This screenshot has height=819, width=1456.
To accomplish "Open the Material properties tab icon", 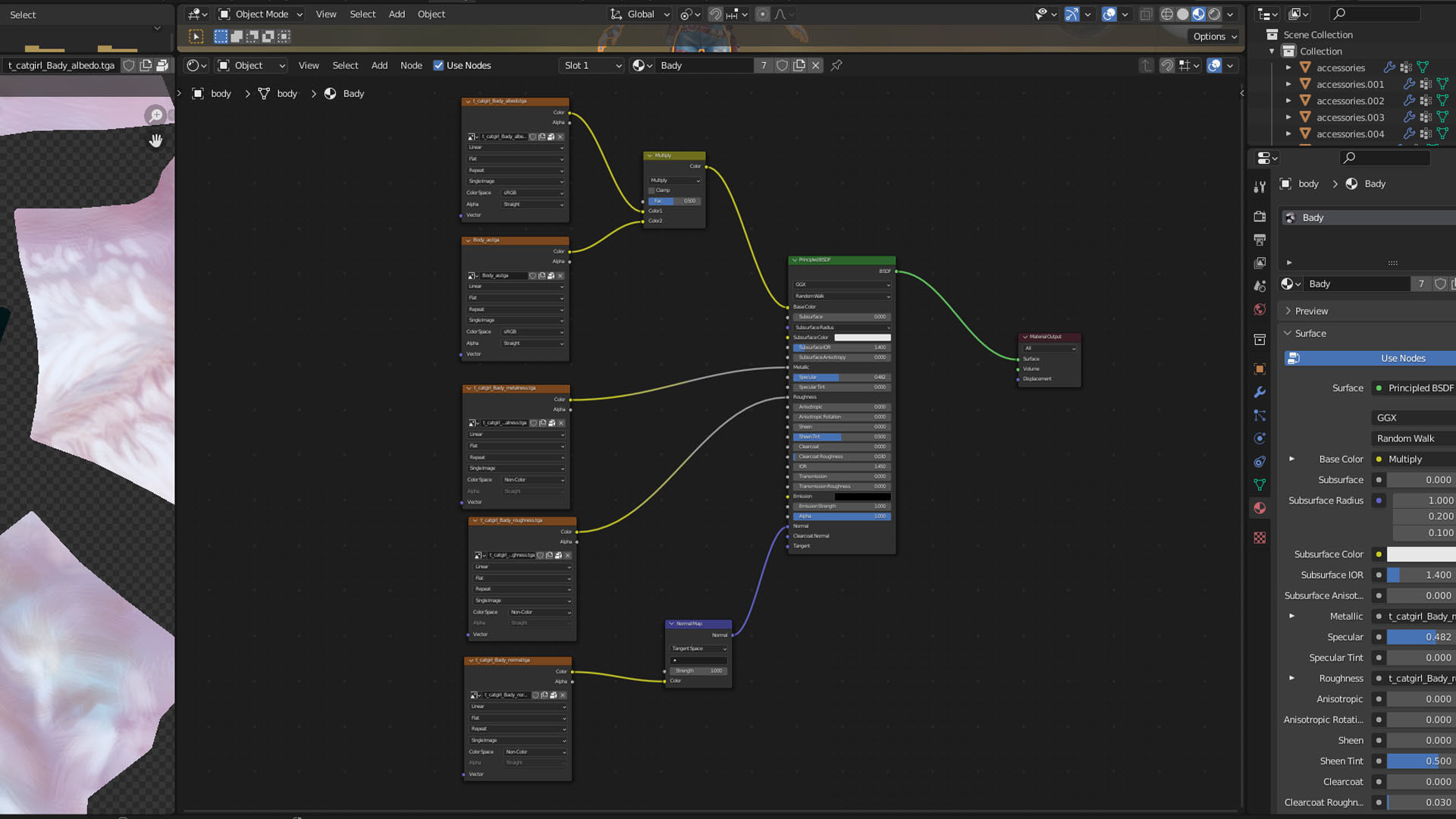I will [x=1260, y=508].
